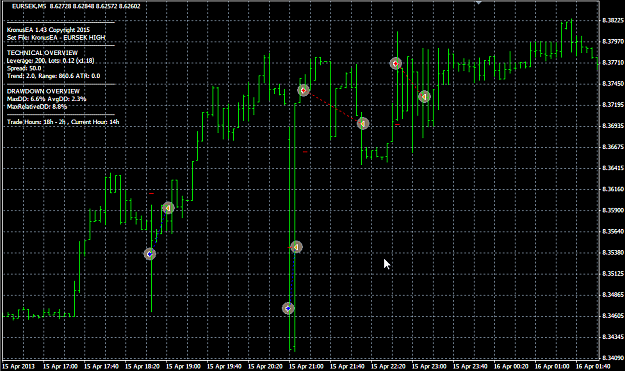
Task: Click the 8.35380 price axis label
Action: (613, 253)
